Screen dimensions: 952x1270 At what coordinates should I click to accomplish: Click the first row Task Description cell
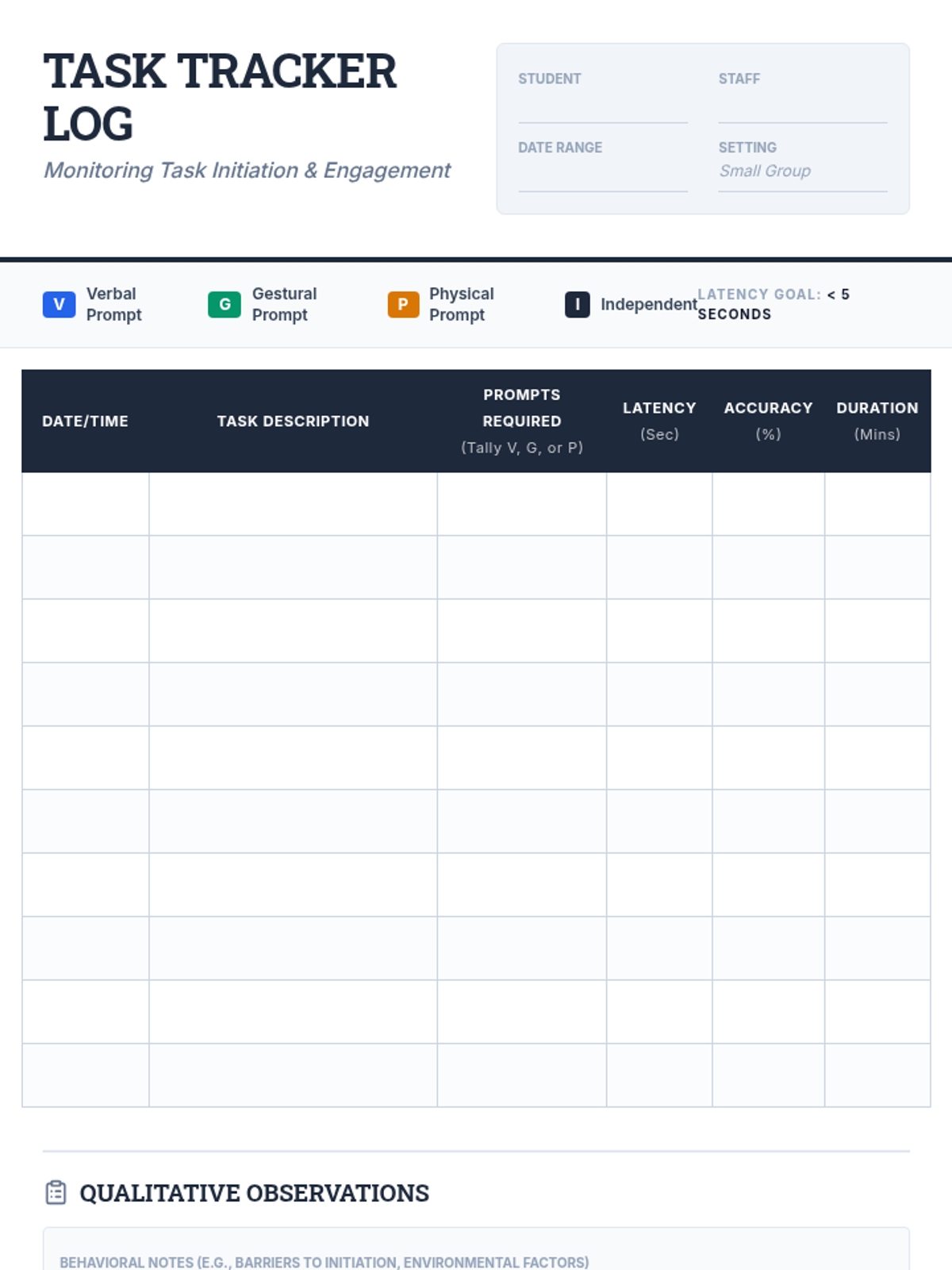(x=293, y=504)
